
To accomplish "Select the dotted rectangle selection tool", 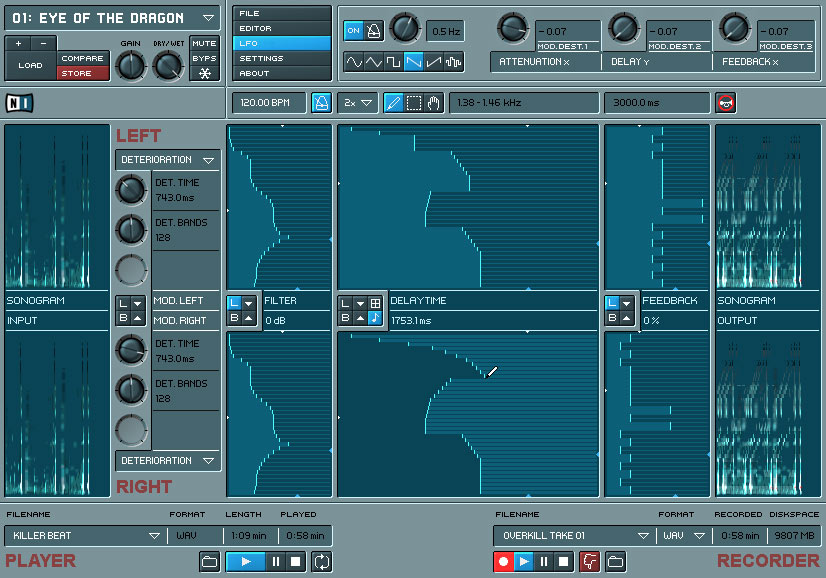I will point(414,102).
